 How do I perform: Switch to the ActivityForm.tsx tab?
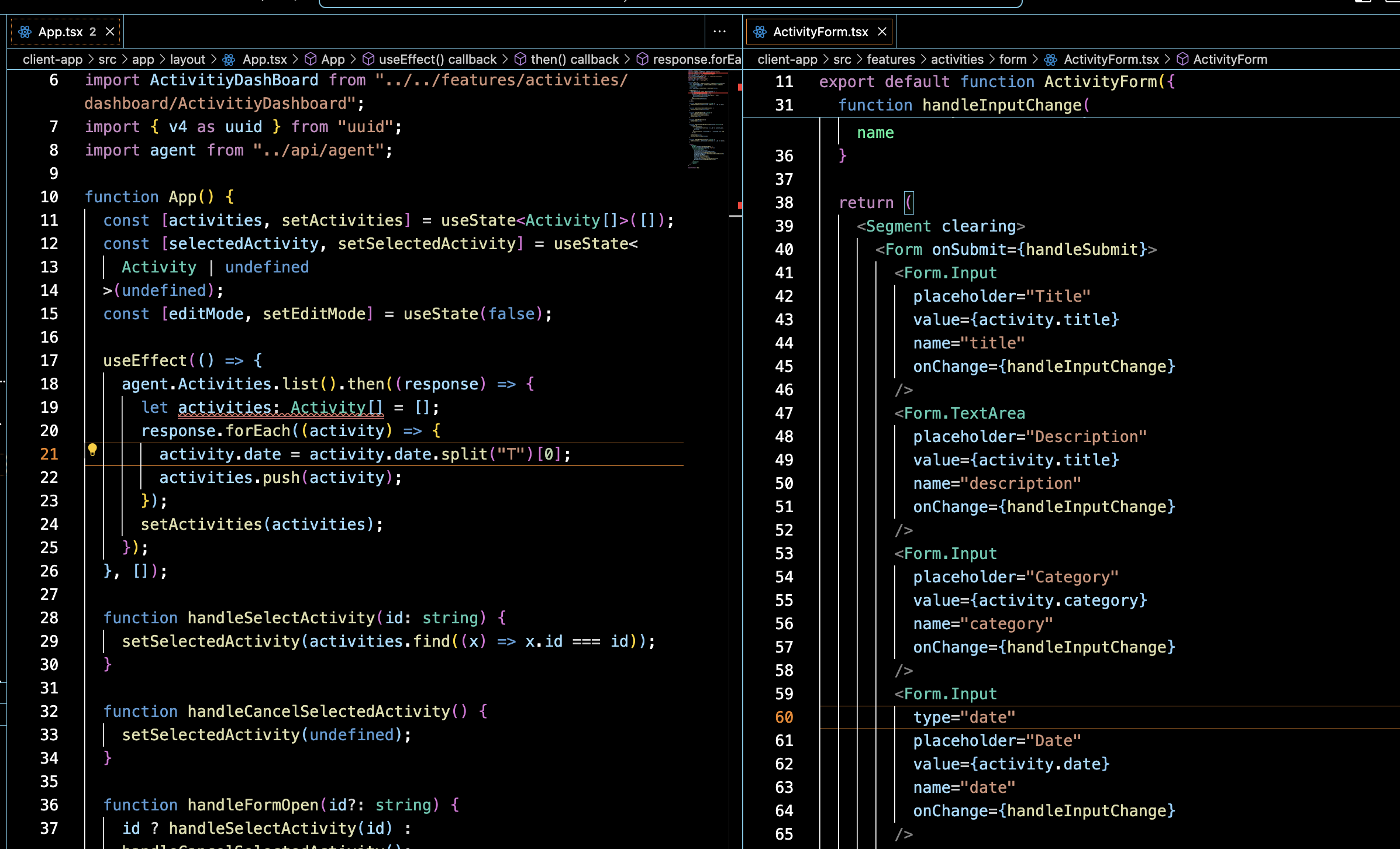pos(820,32)
